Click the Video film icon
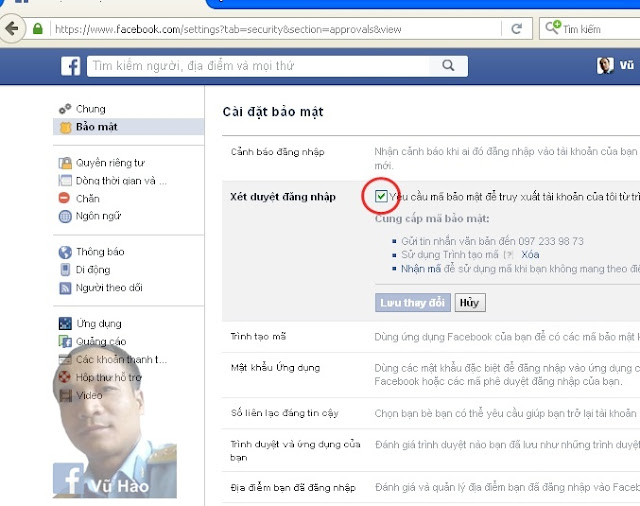The width and height of the screenshot is (640, 506). [x=65, y=395]
